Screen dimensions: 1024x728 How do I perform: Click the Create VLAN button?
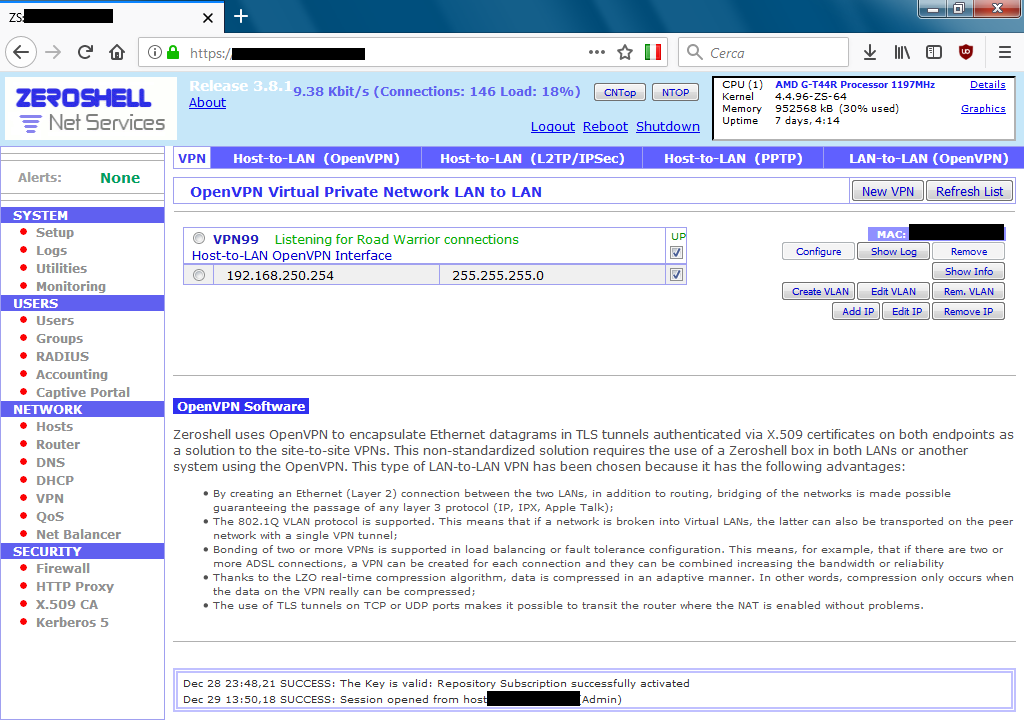click(820, 291)
